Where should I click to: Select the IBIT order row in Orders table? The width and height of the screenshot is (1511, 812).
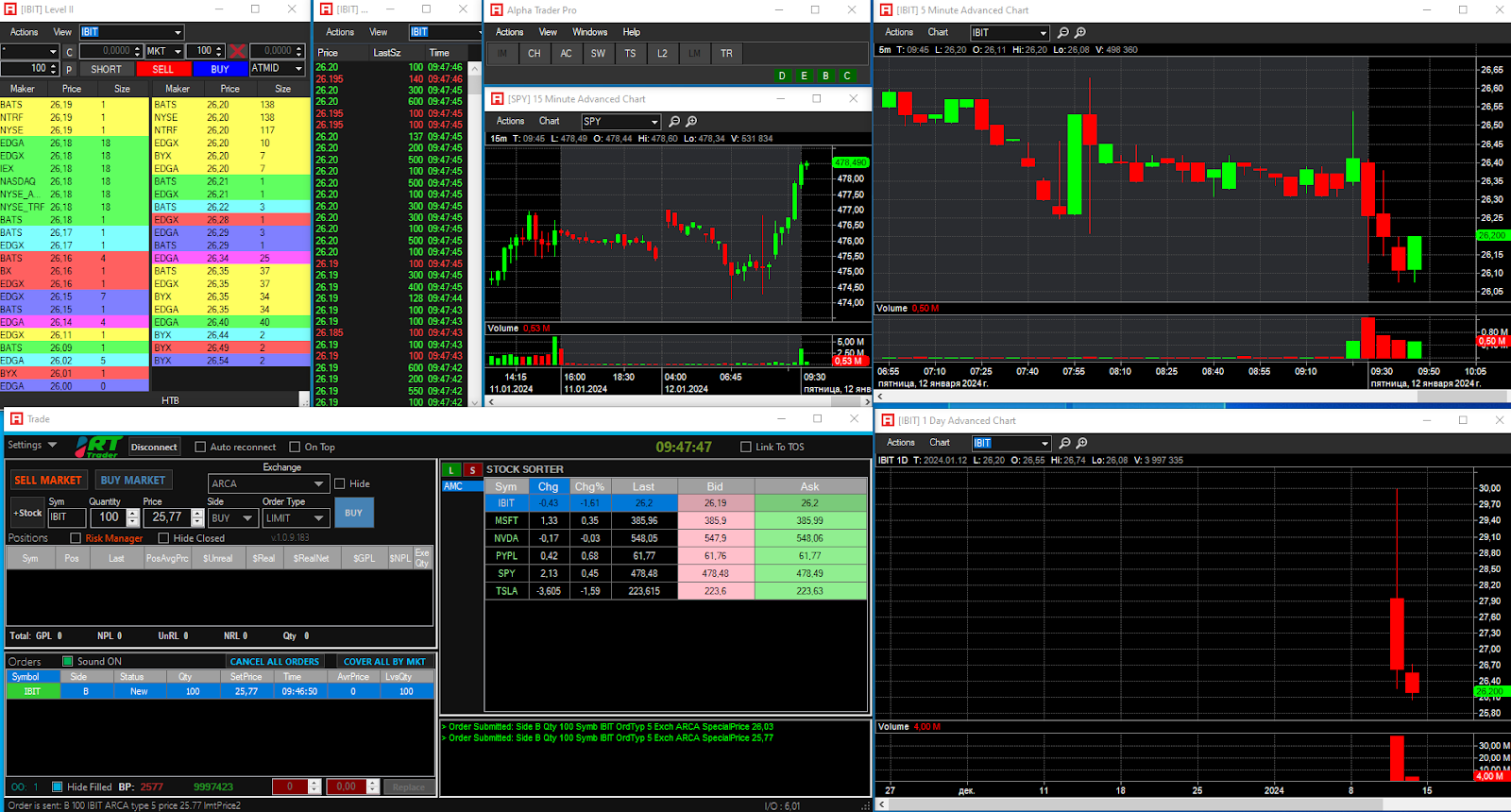pos(220,691)
